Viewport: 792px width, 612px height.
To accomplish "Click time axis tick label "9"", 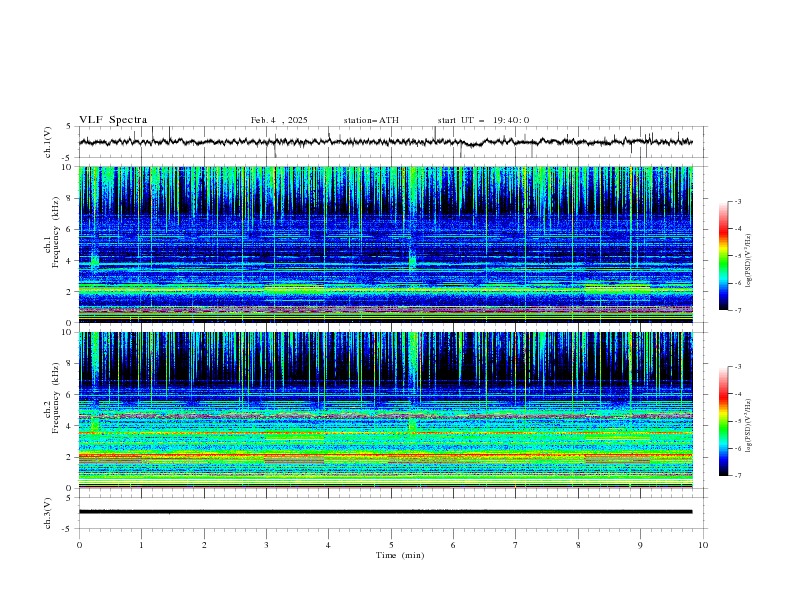I will point(640,545).
